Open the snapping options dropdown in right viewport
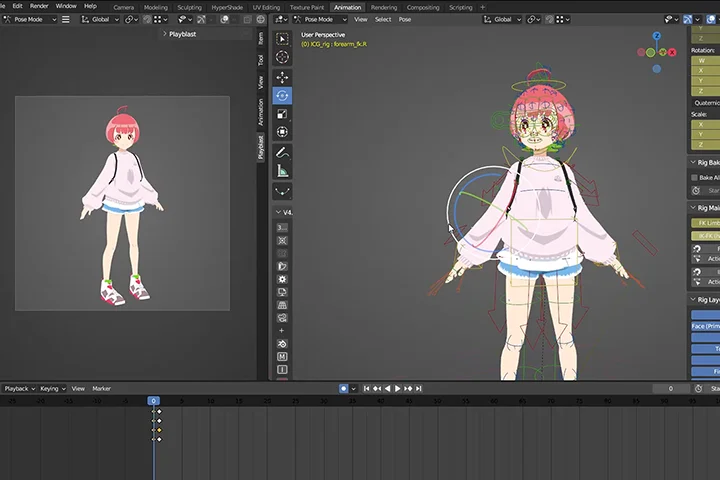Viewport: 720px width, 480px height. point(564,19)
